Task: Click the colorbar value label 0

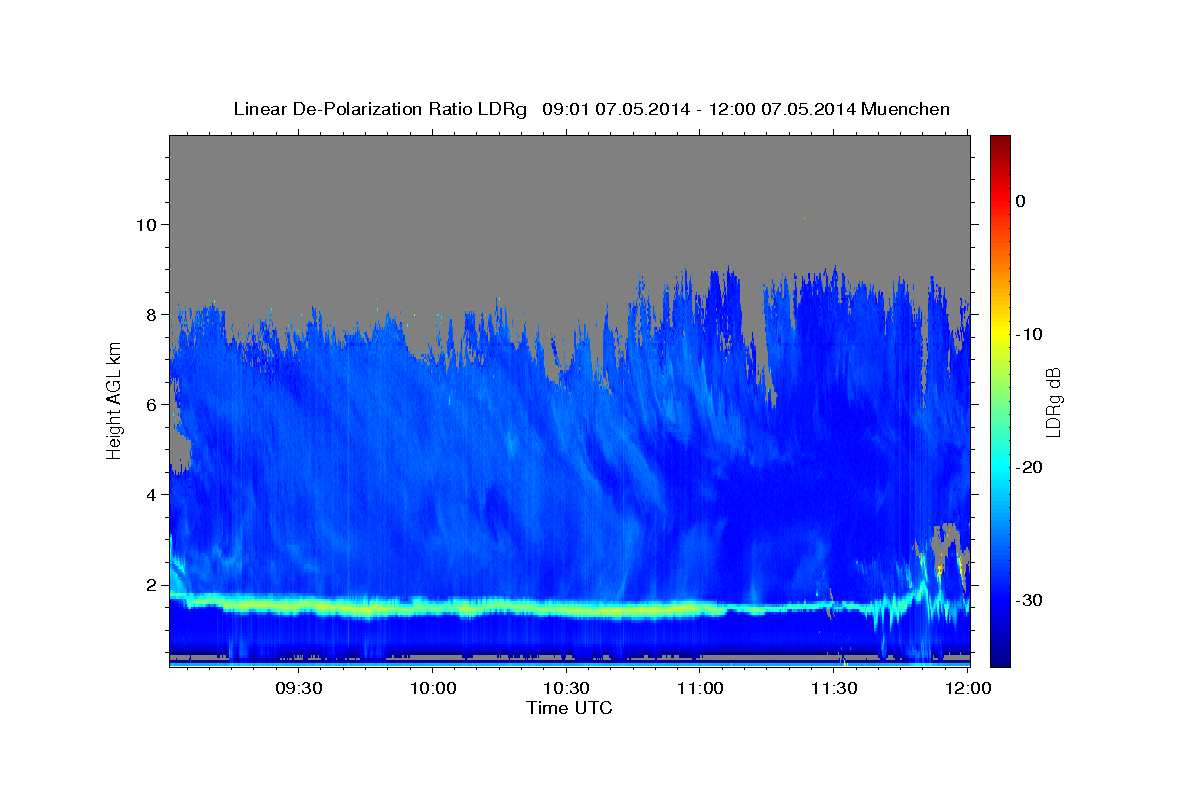Action: point(1021,201)
